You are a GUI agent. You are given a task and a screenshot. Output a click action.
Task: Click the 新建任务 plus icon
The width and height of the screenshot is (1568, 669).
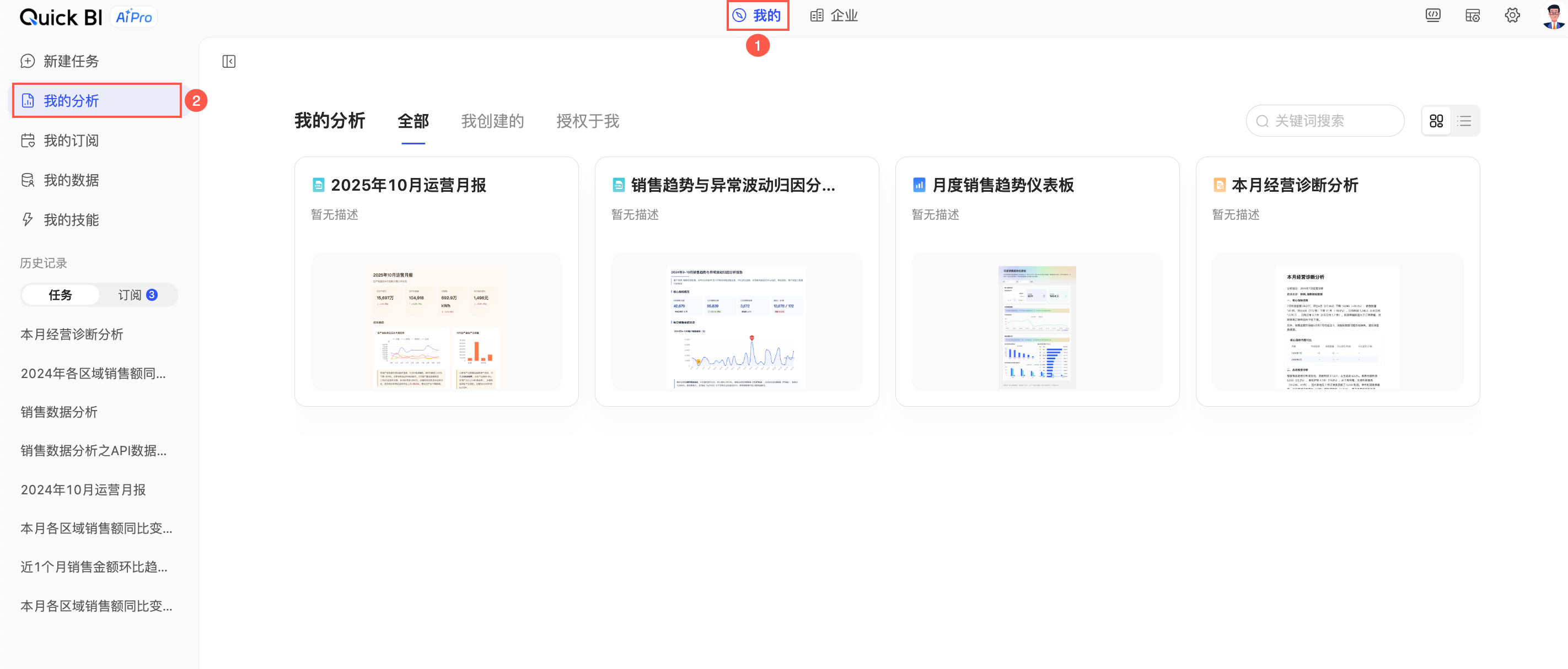point(28,61)
